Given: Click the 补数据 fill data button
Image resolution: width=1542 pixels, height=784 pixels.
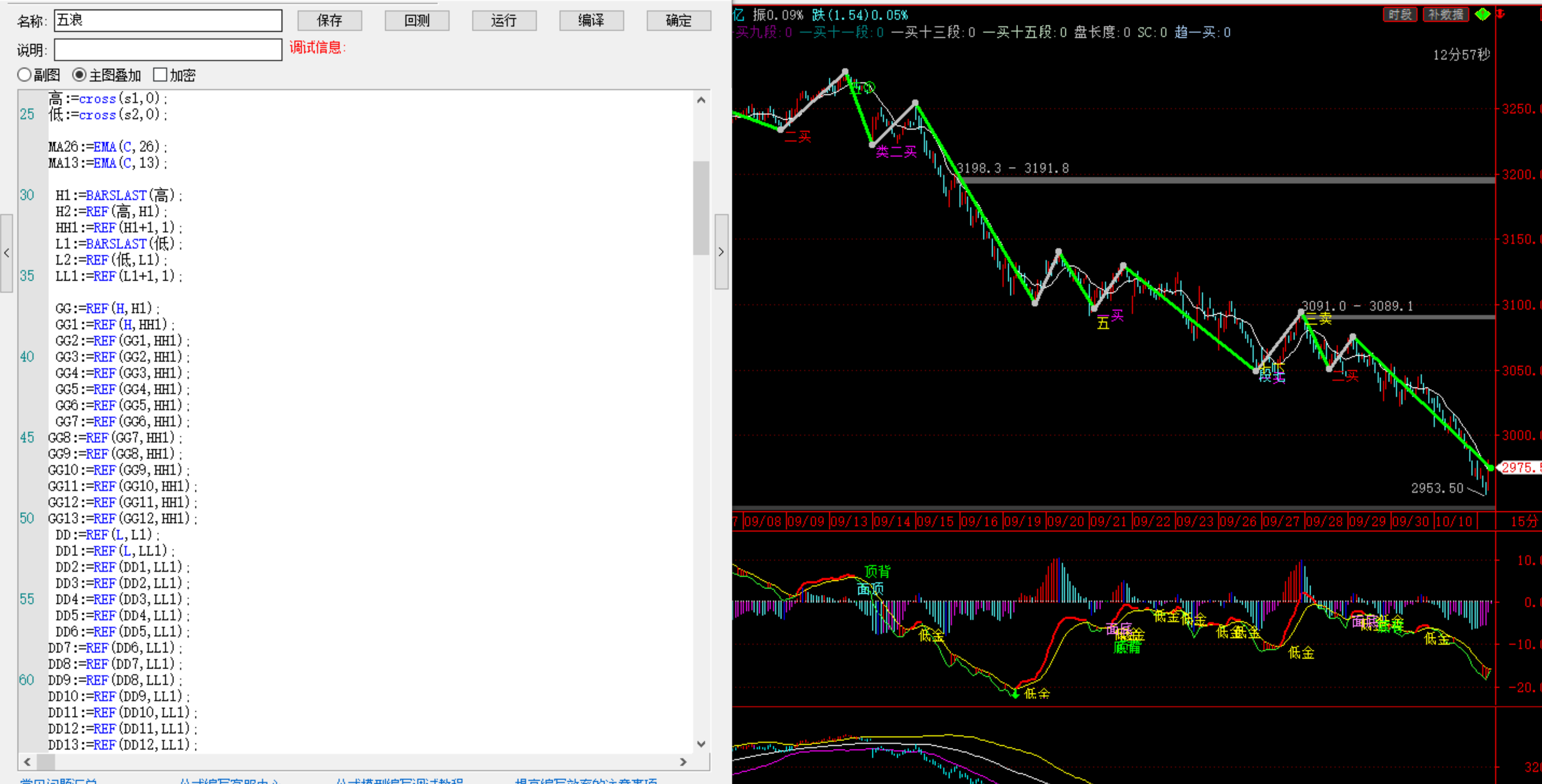Looking at the screenshot, I should (x=1445, y=14).
